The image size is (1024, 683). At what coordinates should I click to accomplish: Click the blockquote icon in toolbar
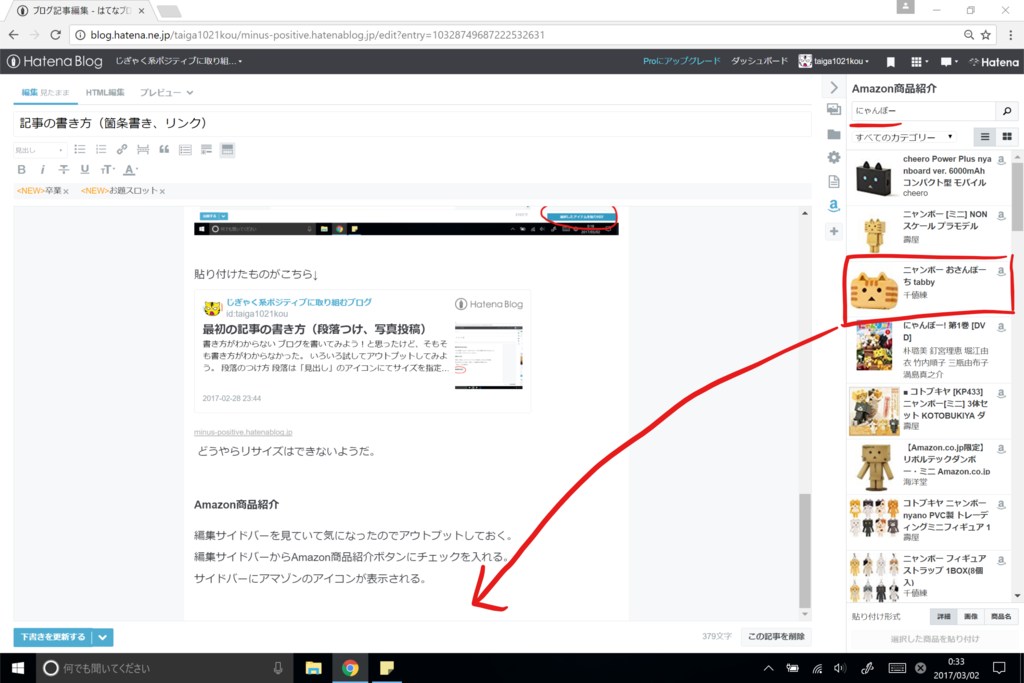[163, 149]
